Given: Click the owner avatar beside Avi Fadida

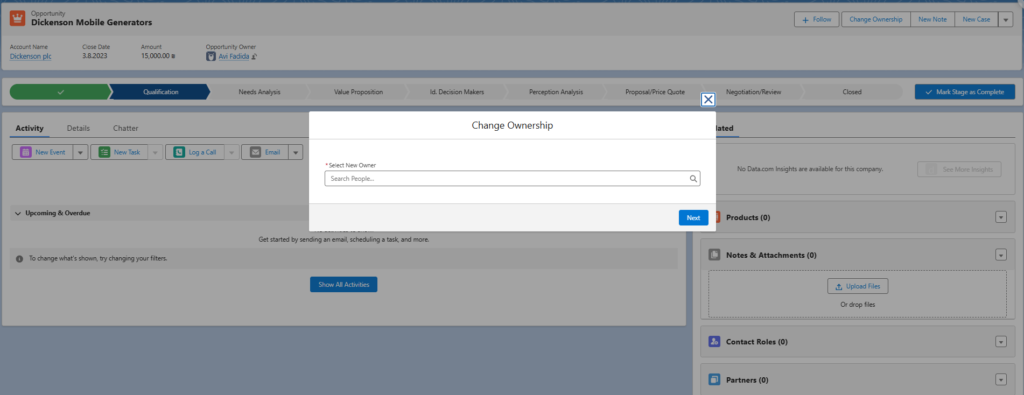Looking at the screenshot, I should 211,56.
